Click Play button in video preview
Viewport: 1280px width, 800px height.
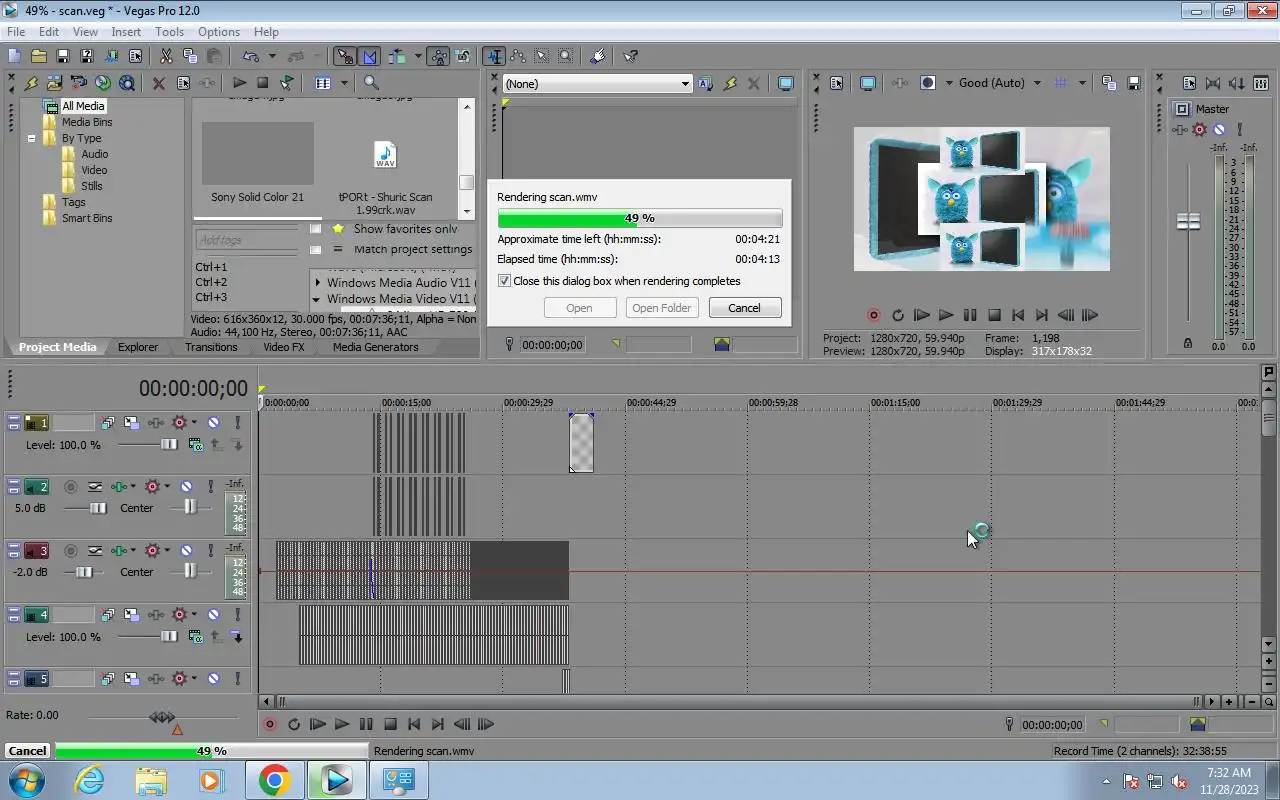click(946, 315)
